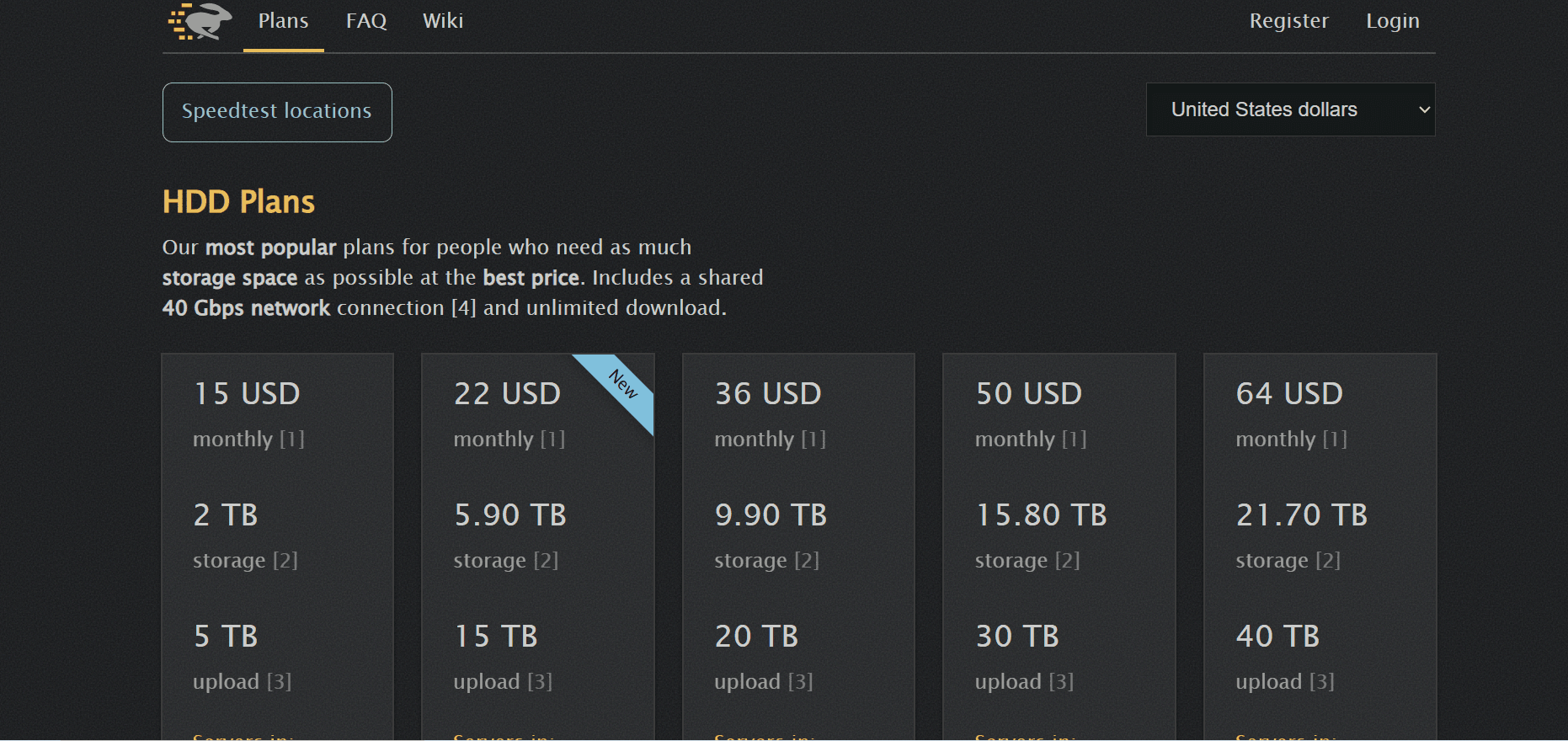Click the Register link
This screenshot has height=741, width=1568.
[1288, 21]
